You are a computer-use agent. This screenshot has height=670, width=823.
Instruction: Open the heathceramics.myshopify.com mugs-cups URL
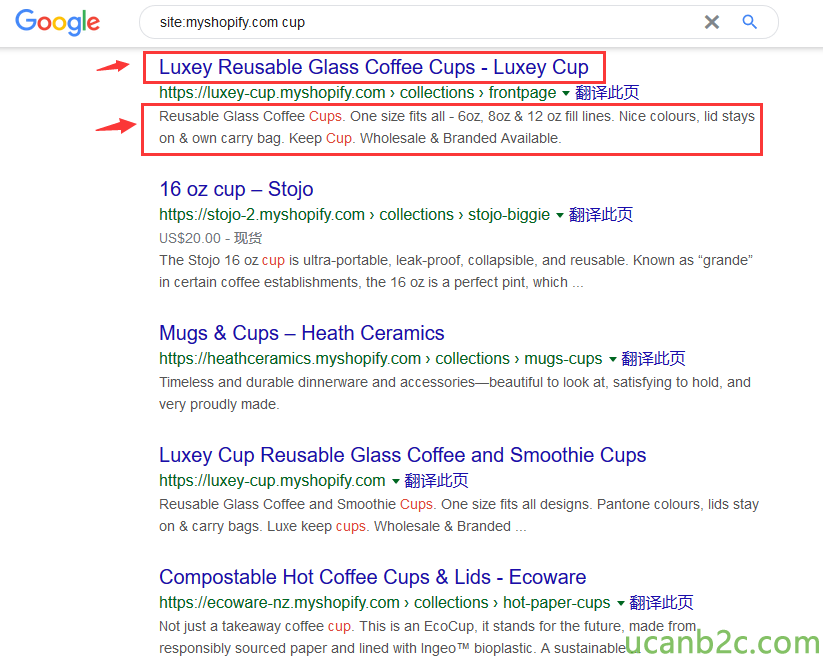pos(381,359)
